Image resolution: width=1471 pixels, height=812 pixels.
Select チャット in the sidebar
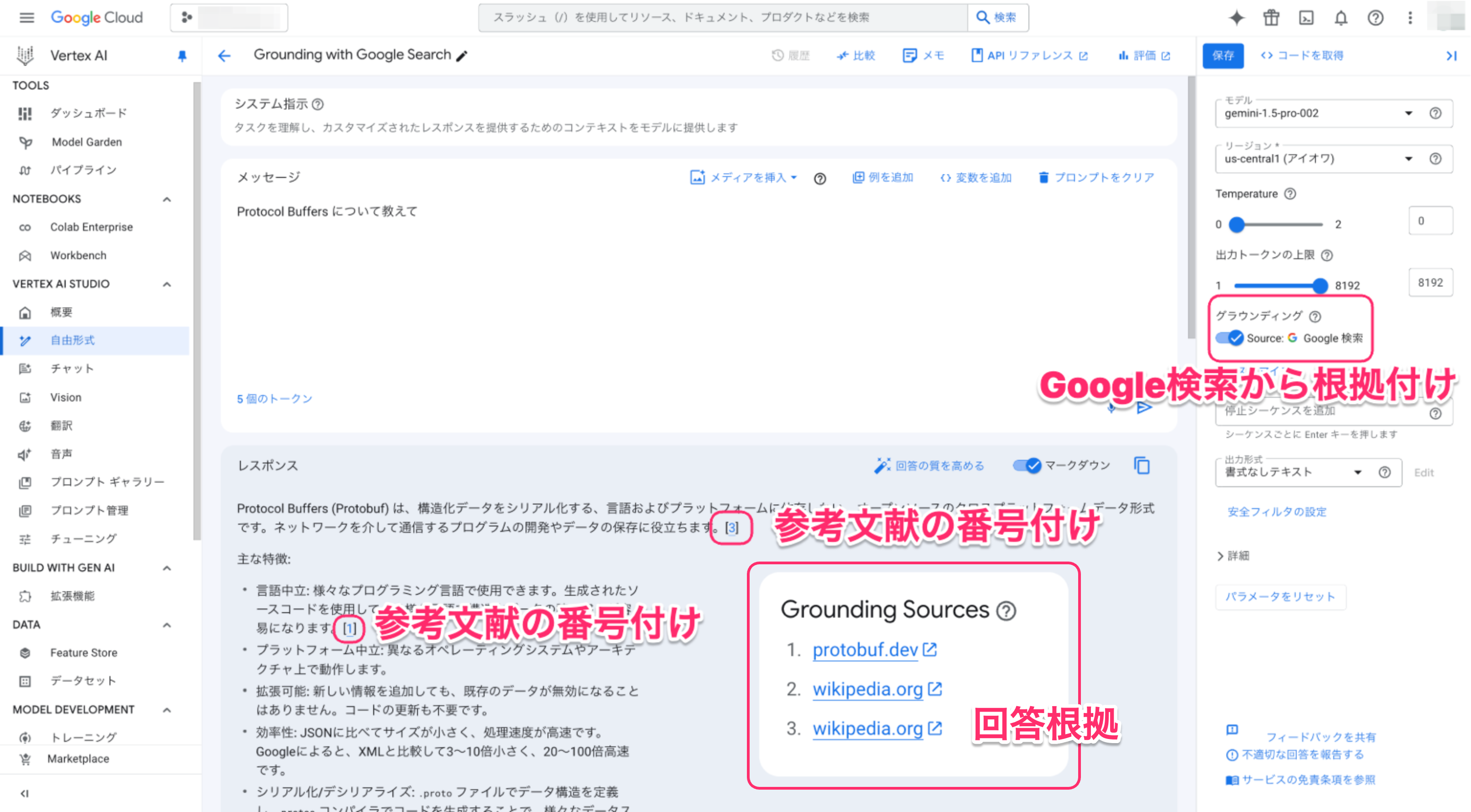pyautogui.click(x=72, y=368)
